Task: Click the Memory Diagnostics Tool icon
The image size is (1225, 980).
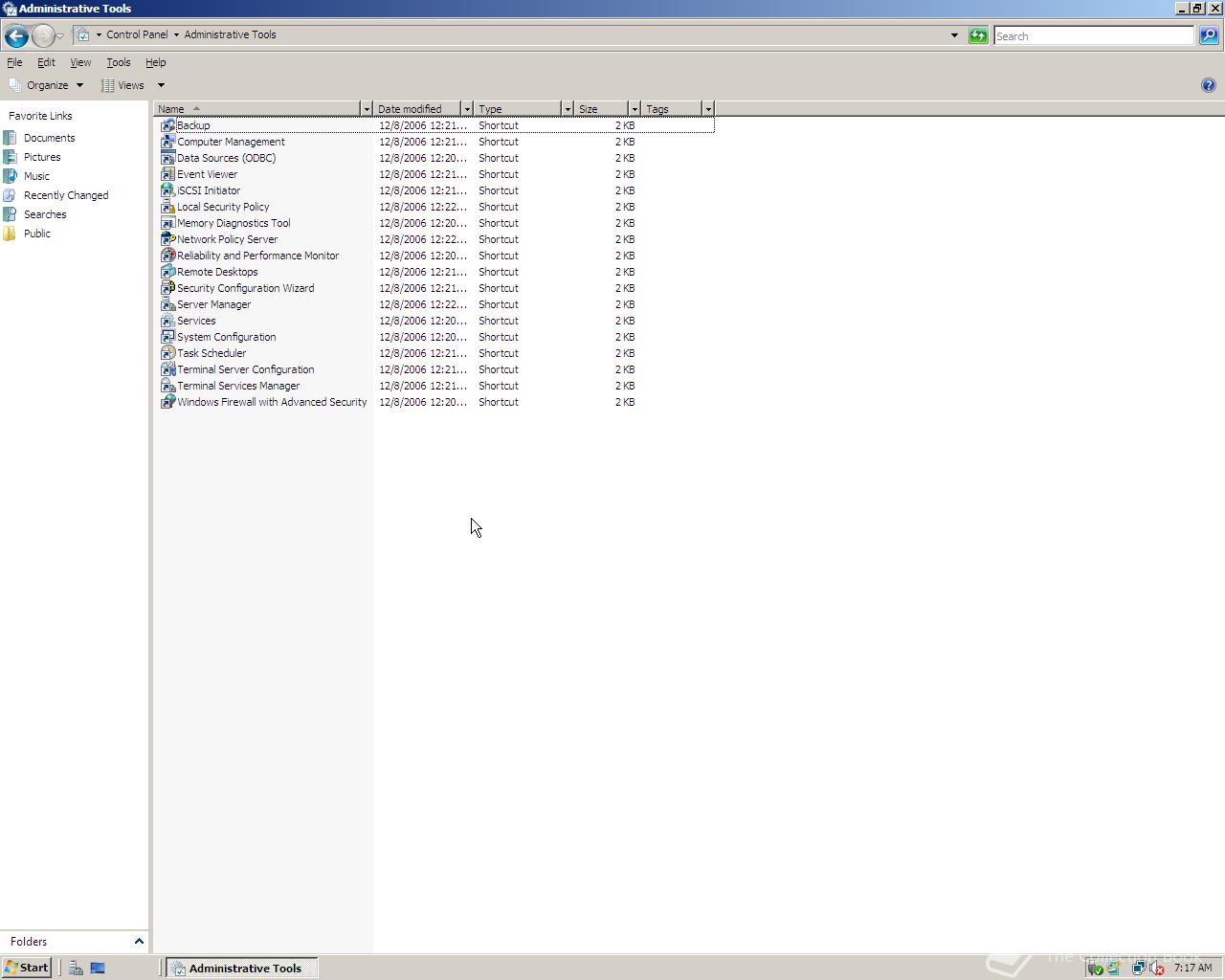Action: [x=167, y=223]
